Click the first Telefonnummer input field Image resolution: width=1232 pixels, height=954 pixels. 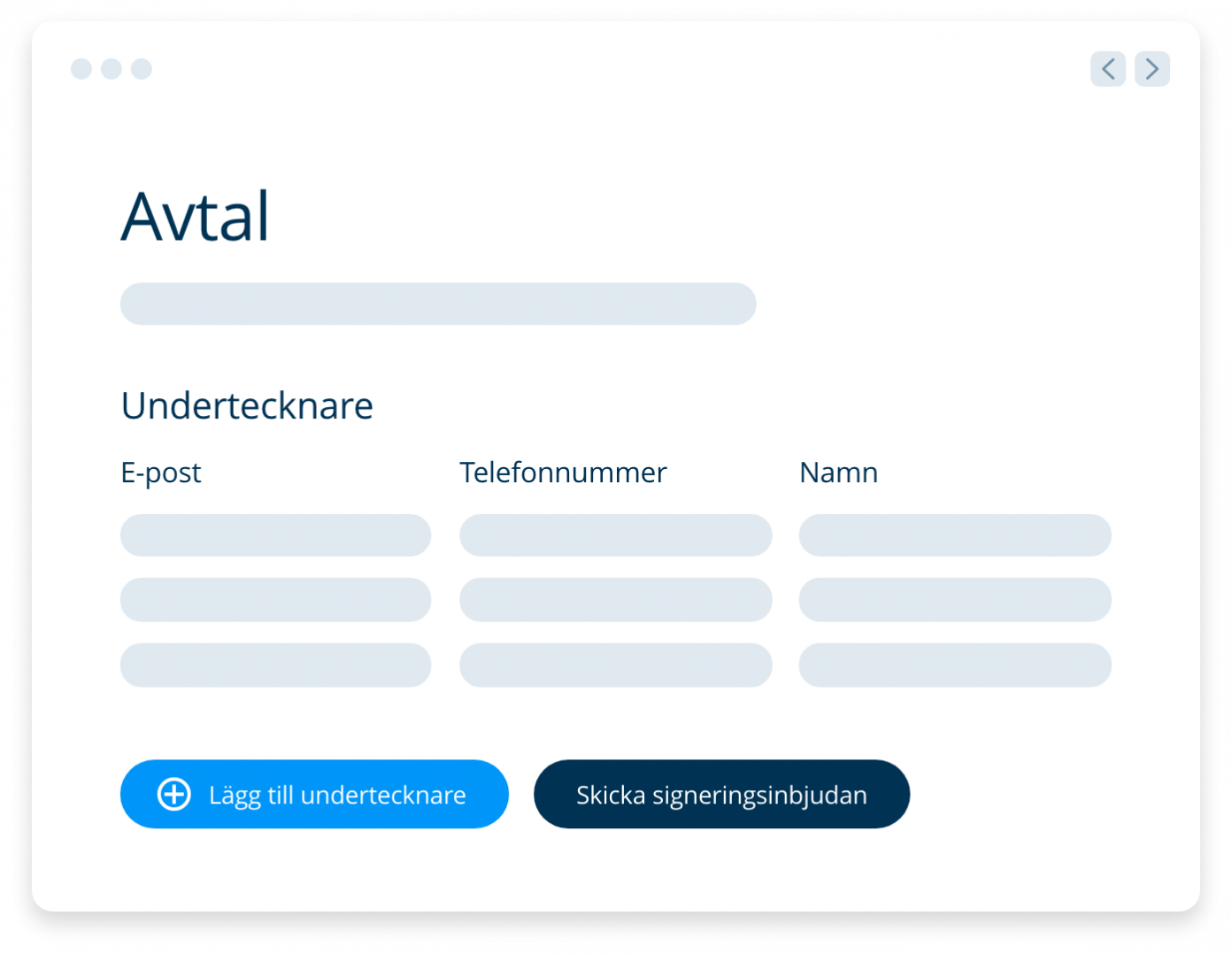[615, 535]
